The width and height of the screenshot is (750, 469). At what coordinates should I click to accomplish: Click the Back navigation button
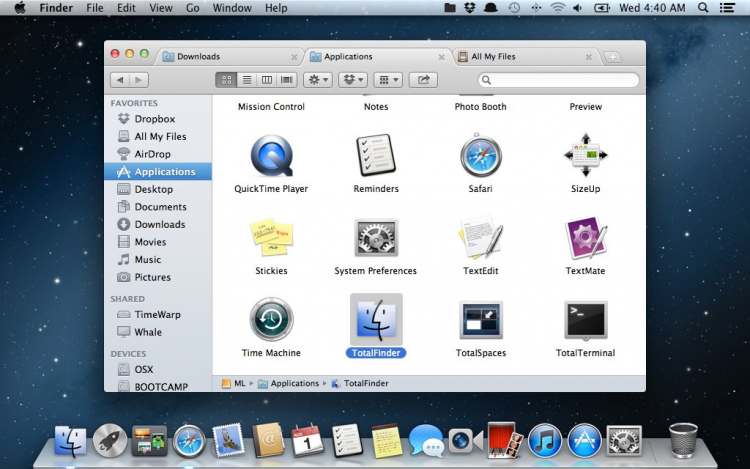pos(120,80)
